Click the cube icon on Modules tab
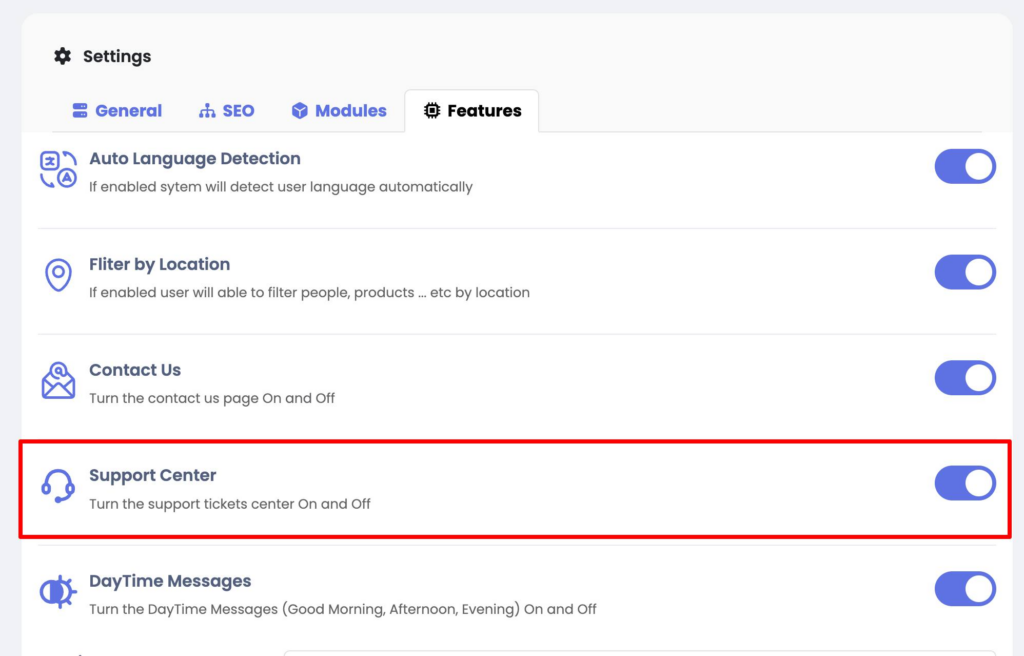The image size is (1024, 656). pos(299,111)
